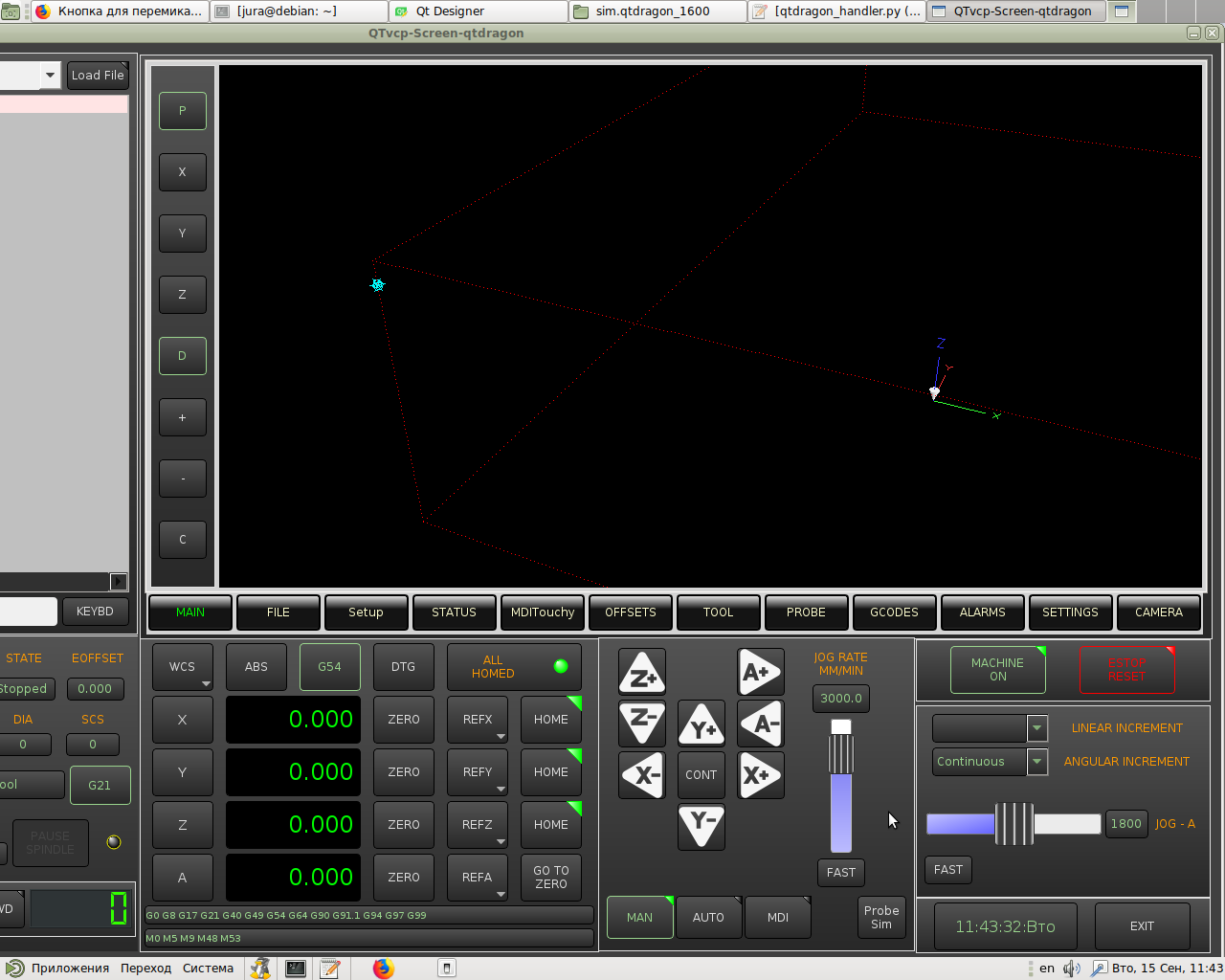The width and height of the screenshot is (1225, 980).
Task: Select P perspective view button
Action: 183,111
